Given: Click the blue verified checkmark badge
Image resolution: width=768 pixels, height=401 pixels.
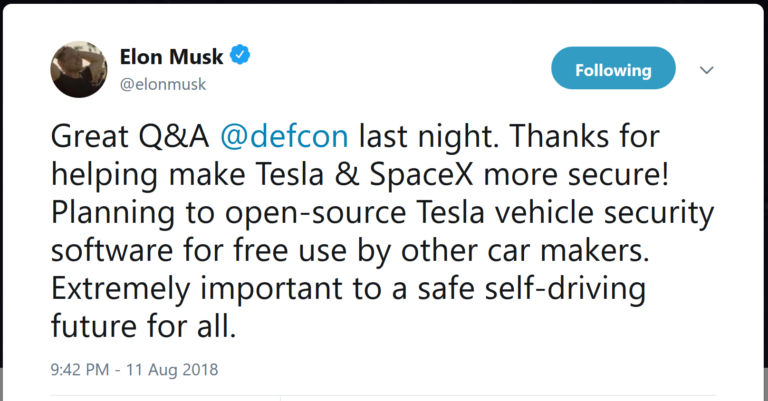Looking at the screenshot, I should coord(240,55).
